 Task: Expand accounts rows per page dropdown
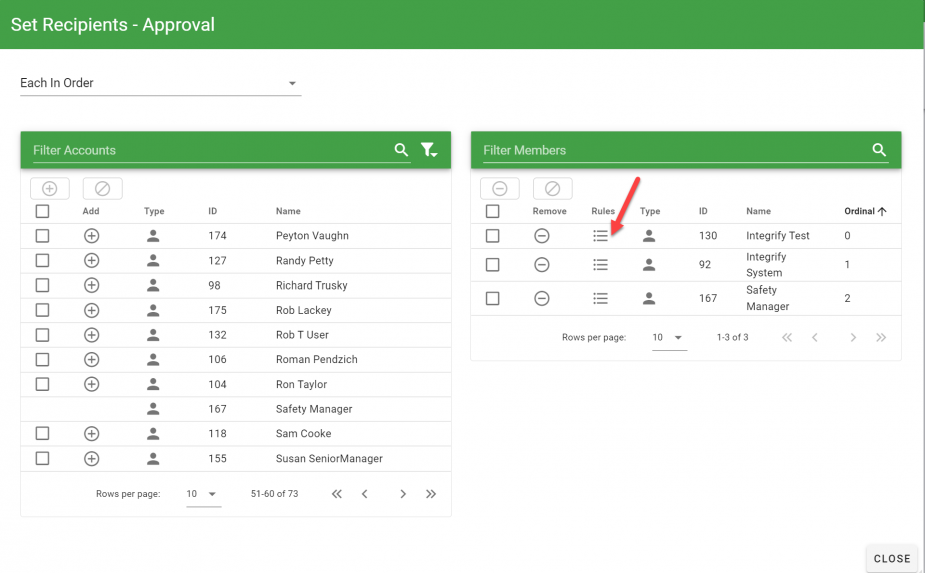[x=203, y=494]
